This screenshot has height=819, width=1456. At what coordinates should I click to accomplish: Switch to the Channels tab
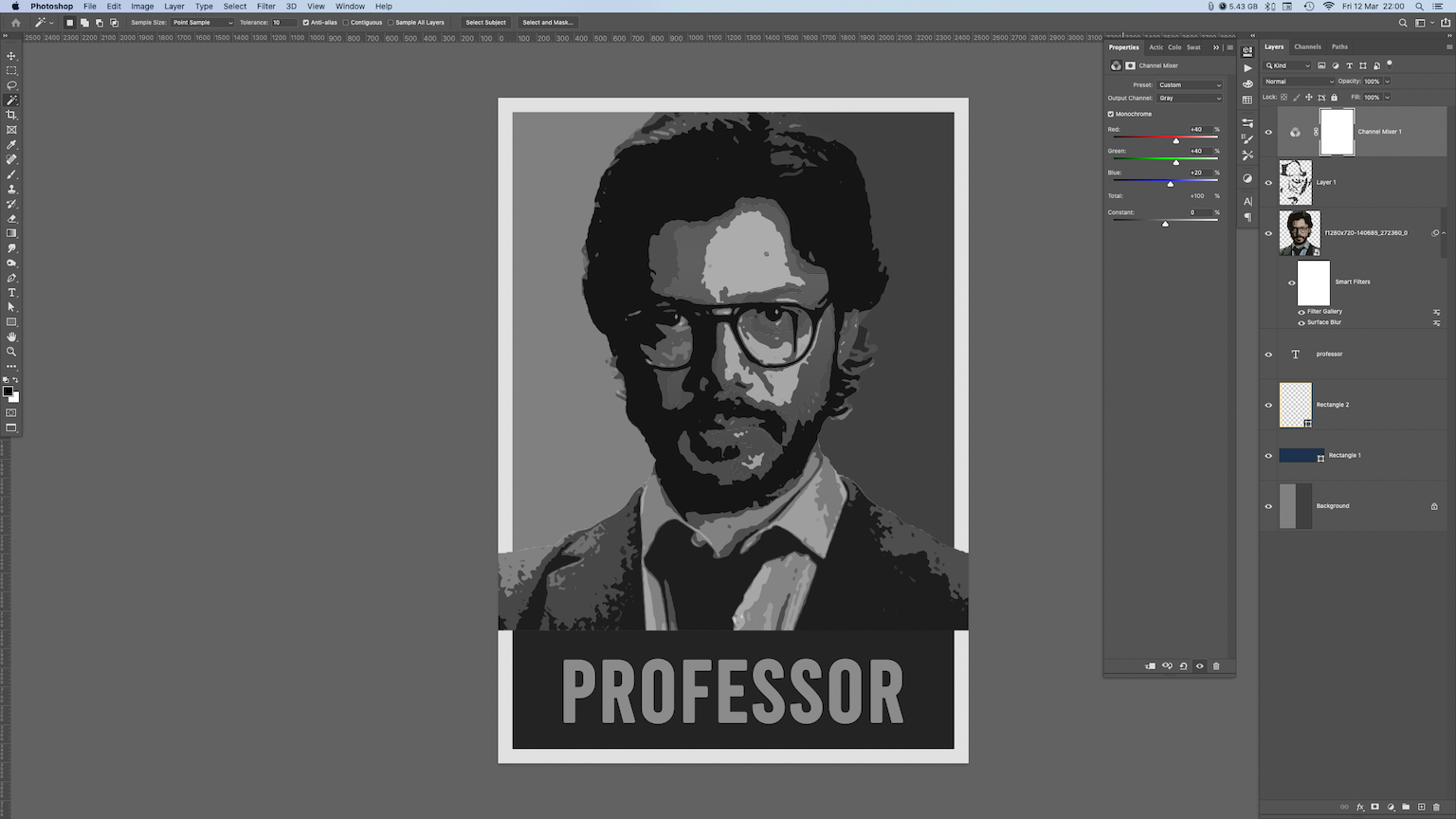point(1307,46)
